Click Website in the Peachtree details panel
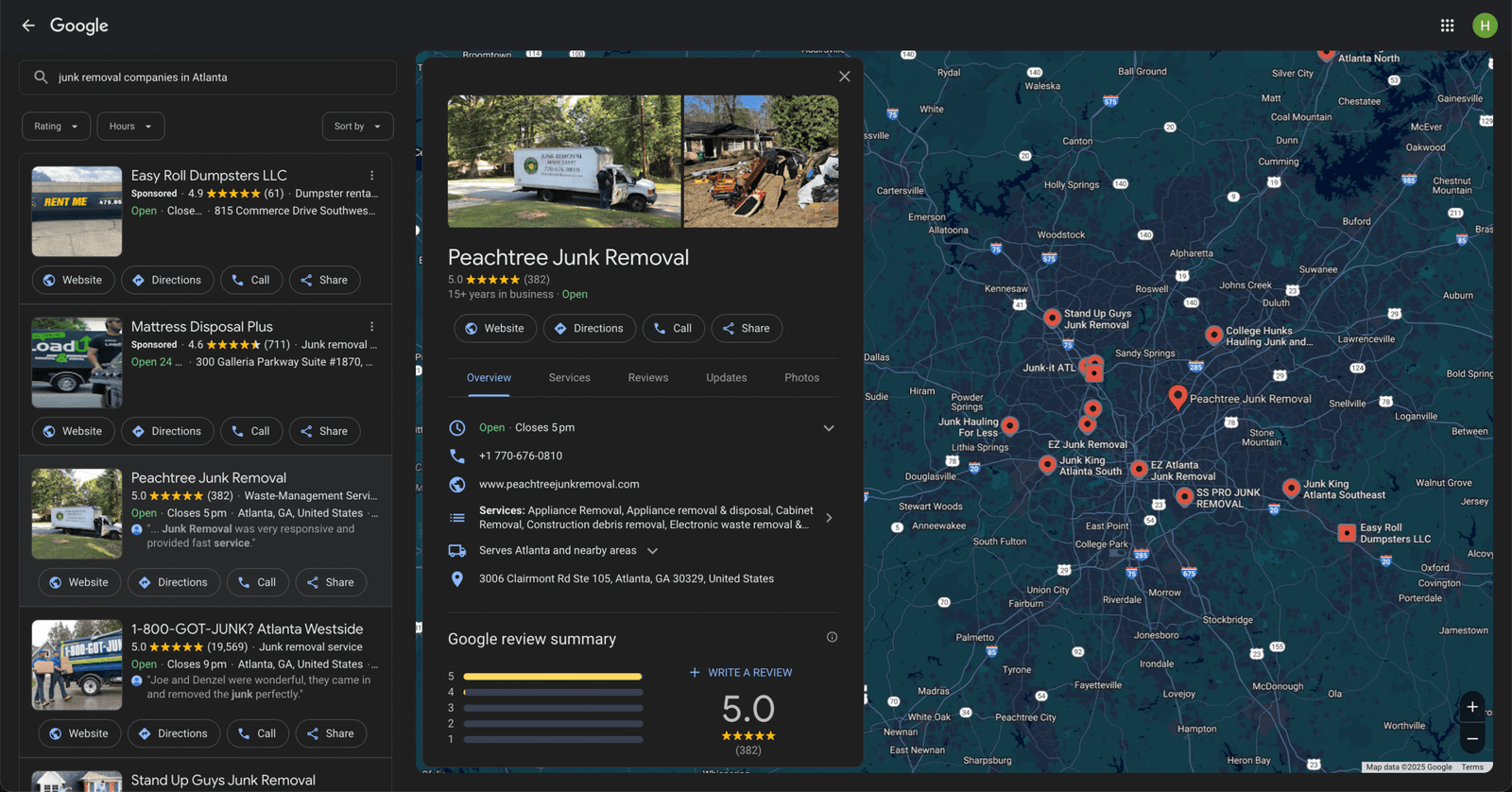Viewport: 1512px width, 792px height. pos(495,328)
